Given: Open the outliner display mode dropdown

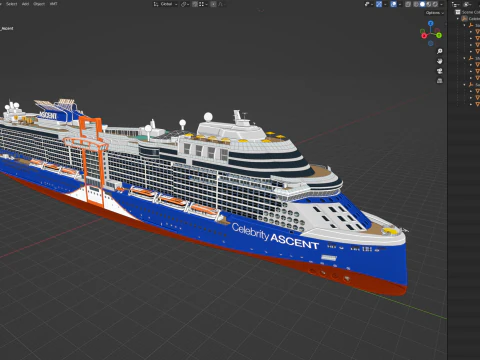Looking at the screenshot, I should tap(467, 5).
